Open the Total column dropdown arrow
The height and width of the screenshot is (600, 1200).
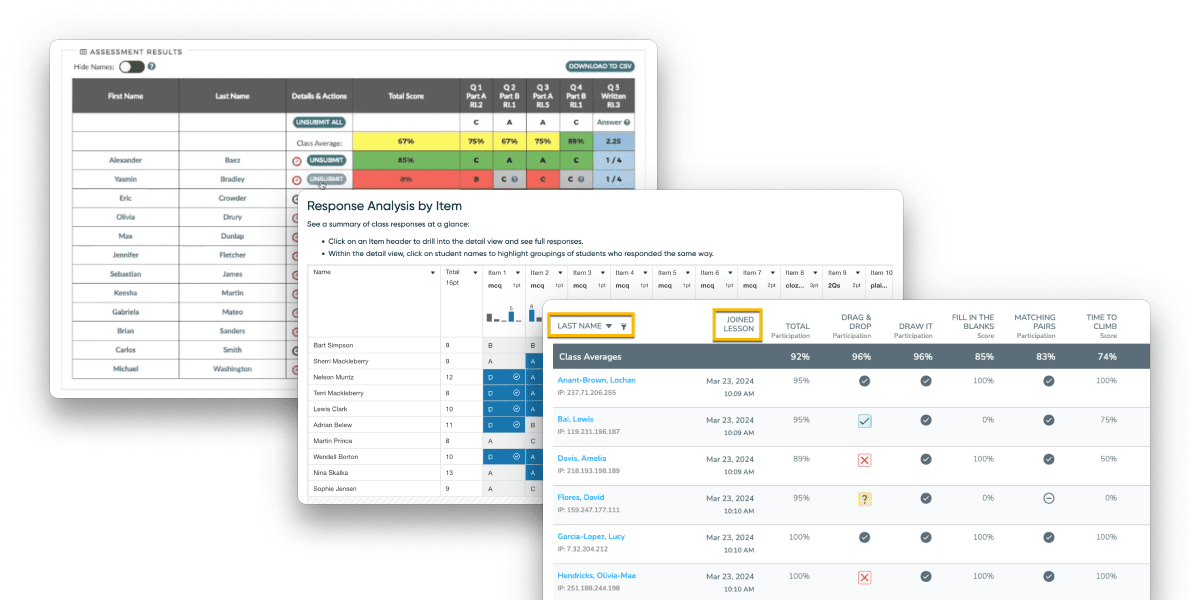point(475,272)
